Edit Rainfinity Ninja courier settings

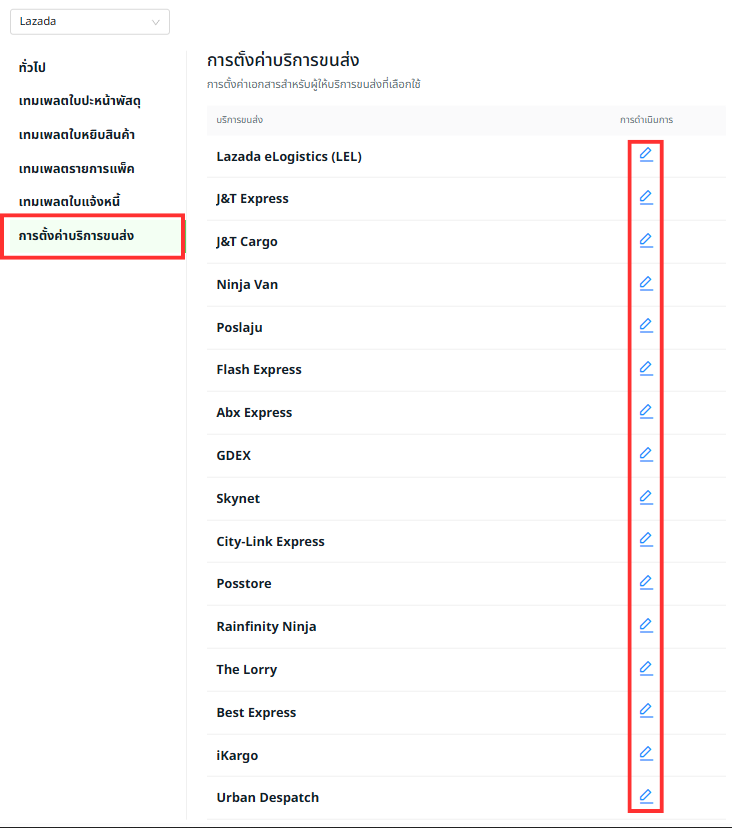(x=646, y=626)
